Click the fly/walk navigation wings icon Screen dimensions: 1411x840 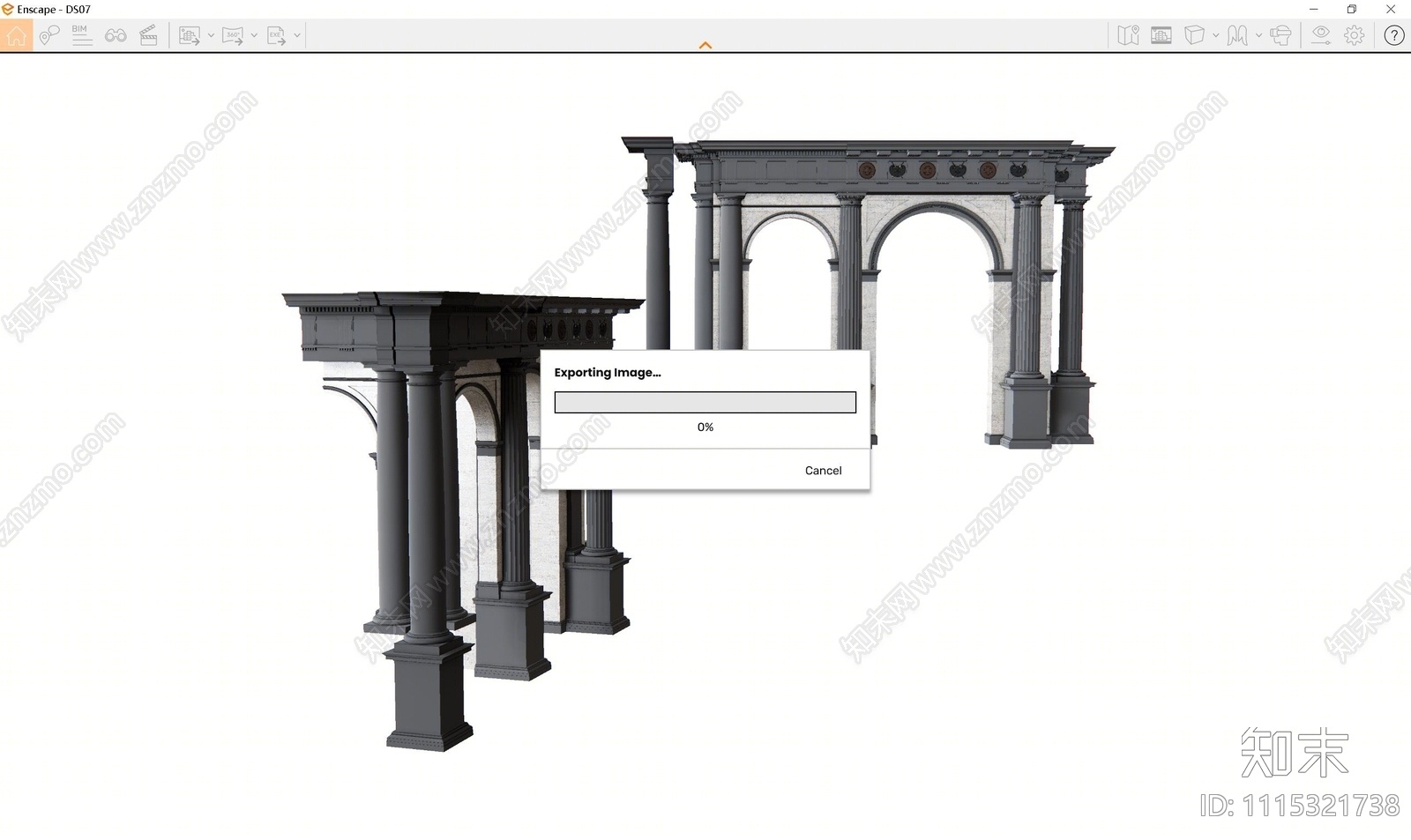(x=1237, y=35)
